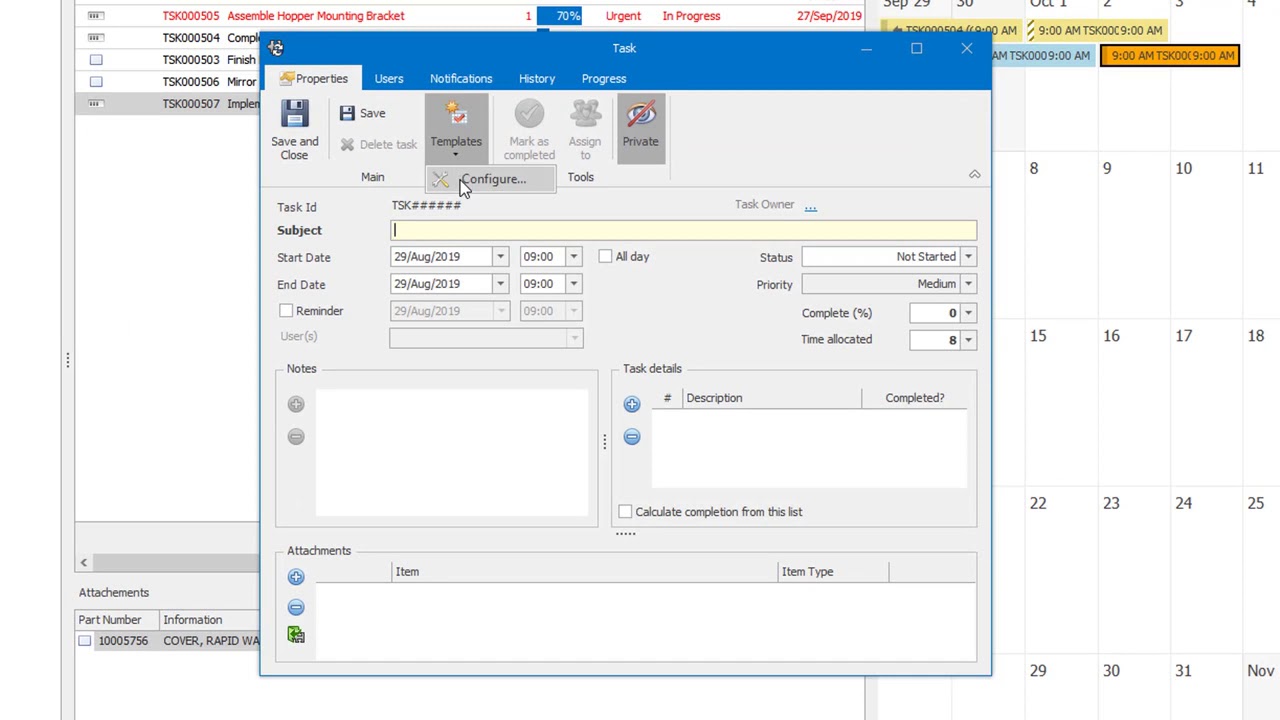Open the Templates ribbon button

456,127
